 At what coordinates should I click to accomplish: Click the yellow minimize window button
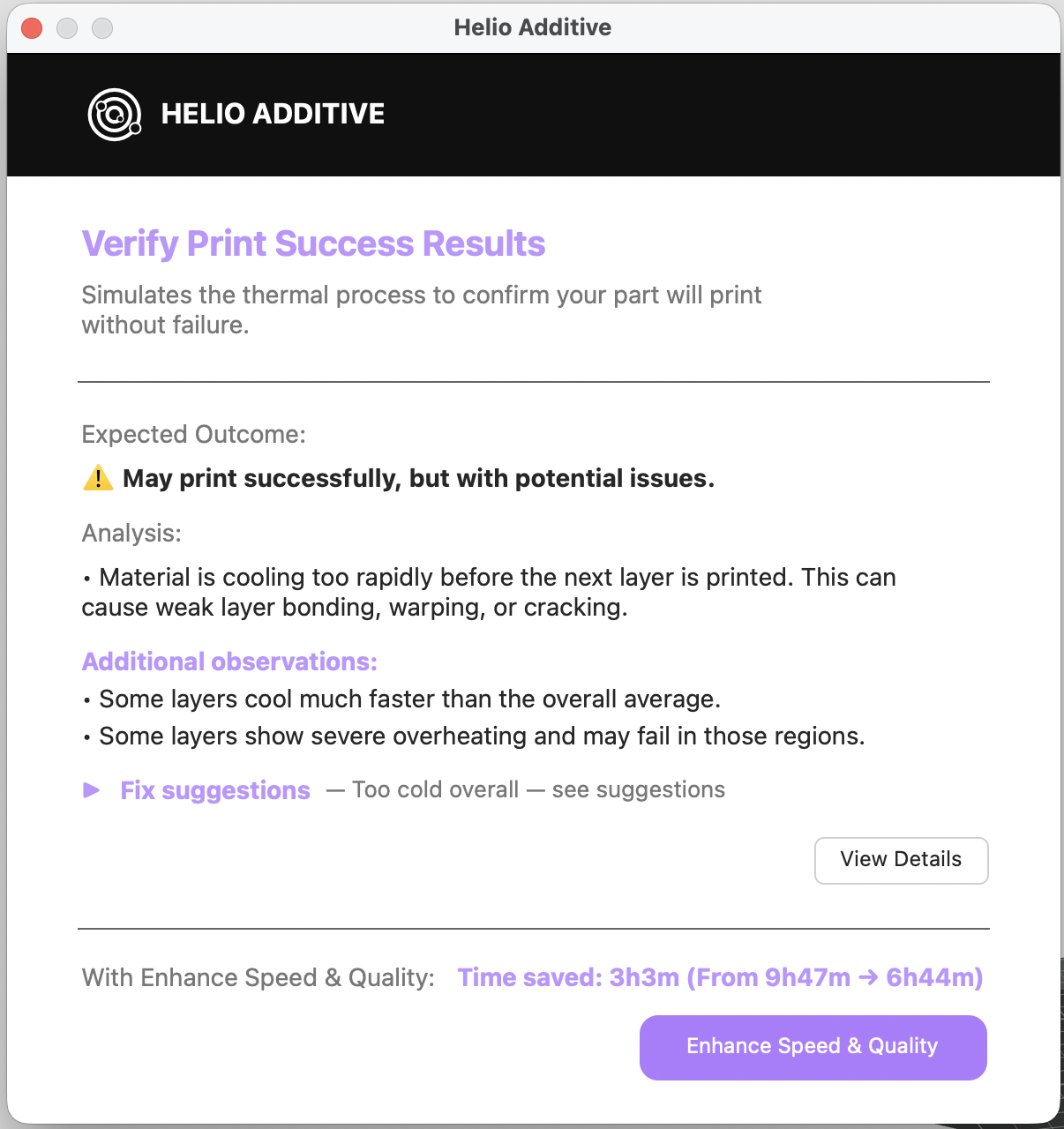(66, 27)
